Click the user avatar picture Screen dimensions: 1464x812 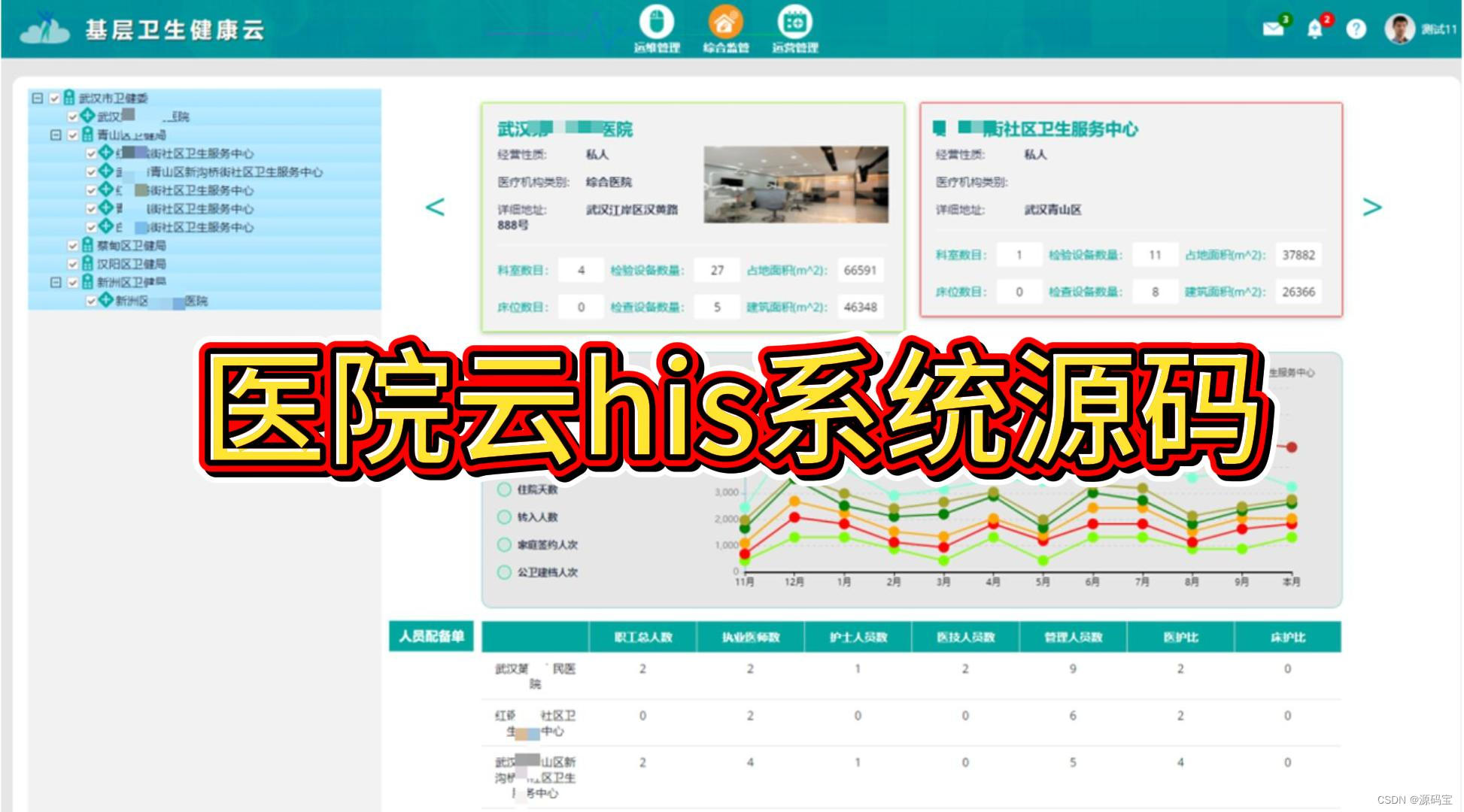point(1399,29)
